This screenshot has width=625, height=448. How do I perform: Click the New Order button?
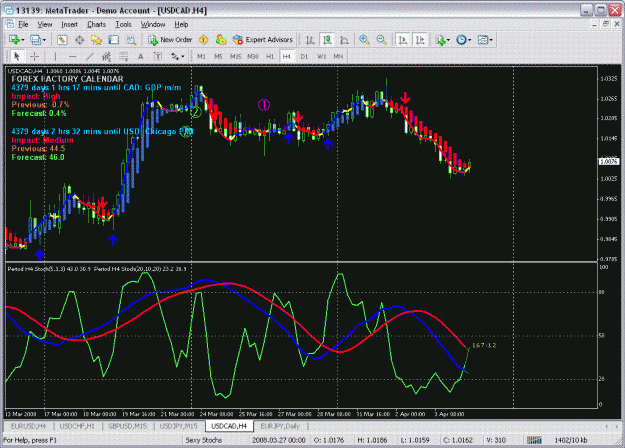[170, 39]
